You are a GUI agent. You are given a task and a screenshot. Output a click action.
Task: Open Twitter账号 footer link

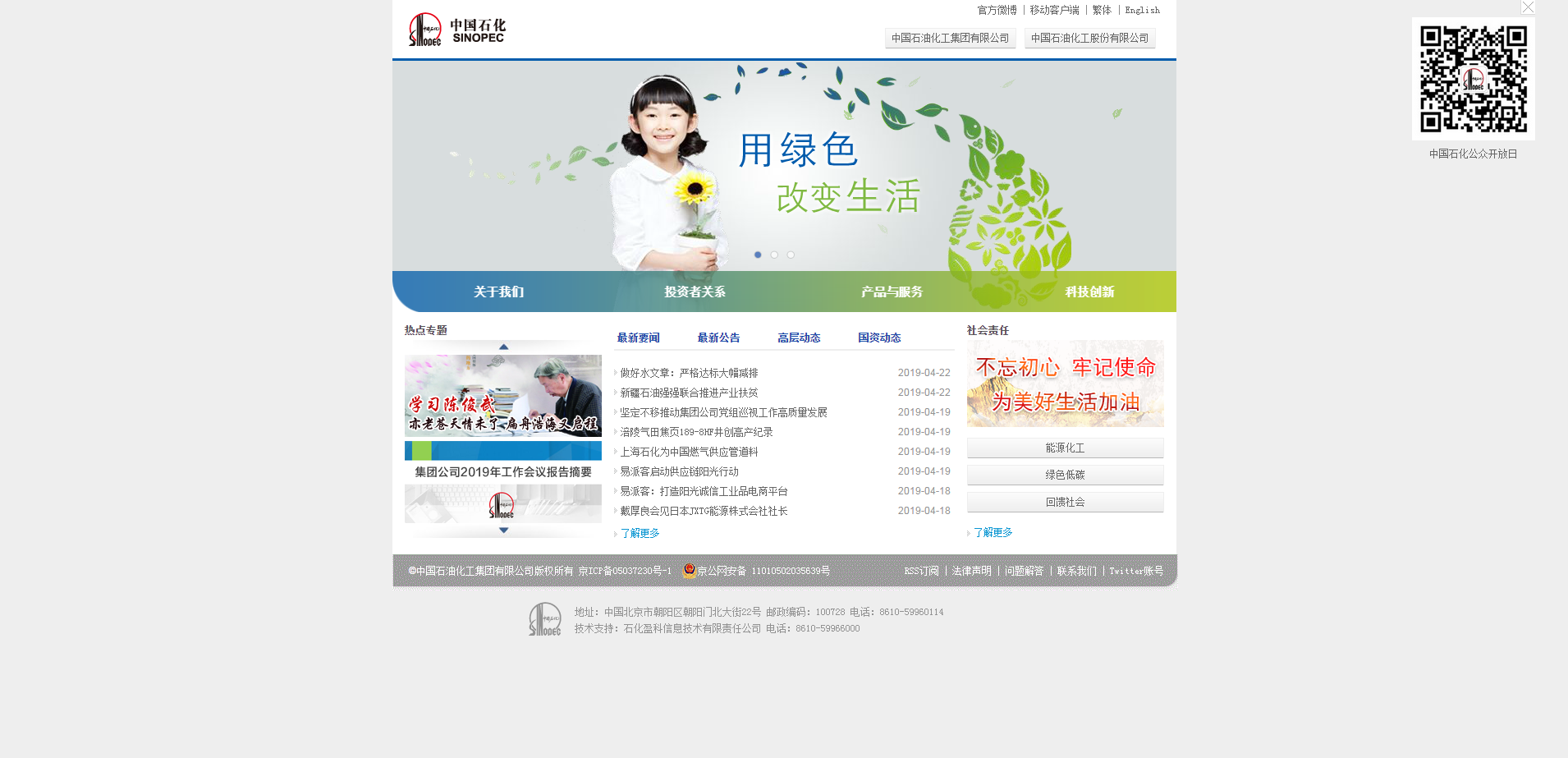pyautogui.click(x=1136, y=571)
